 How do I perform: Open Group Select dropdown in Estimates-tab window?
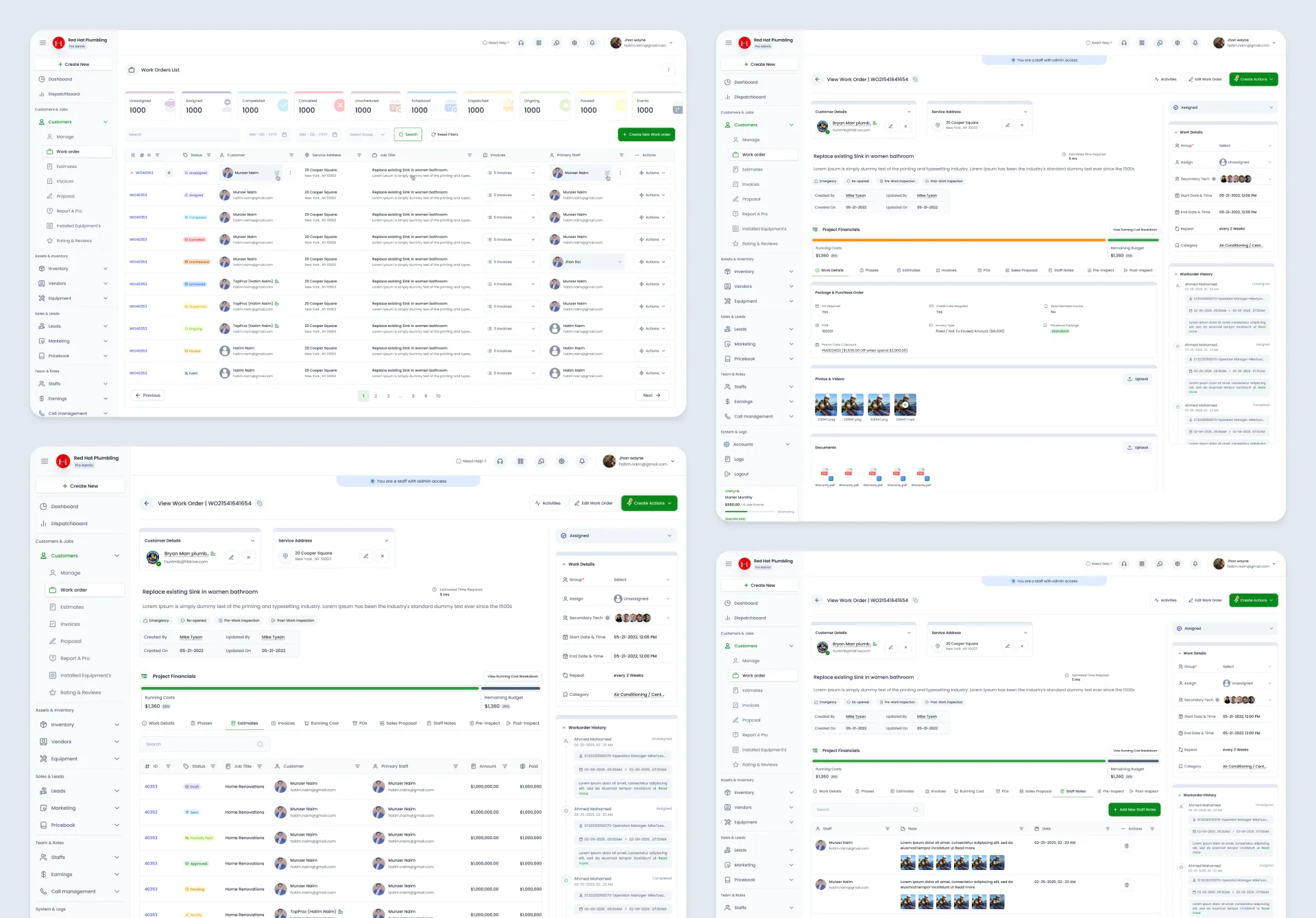click(x=640, y=579)
